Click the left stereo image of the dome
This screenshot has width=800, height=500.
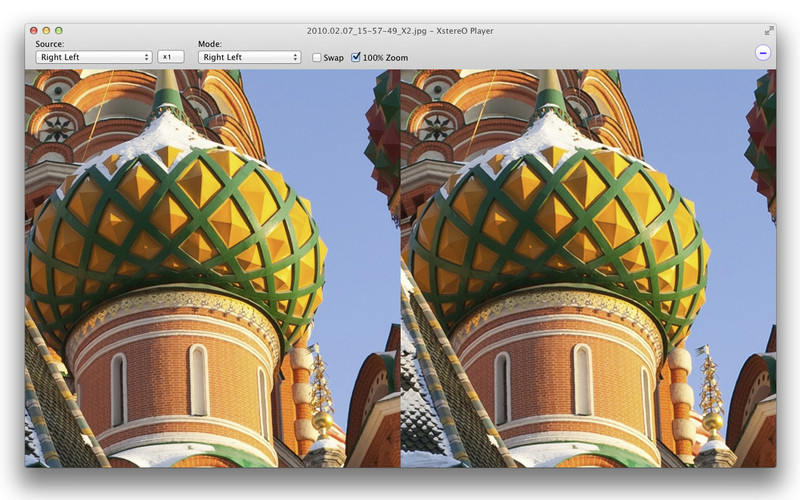(x=213, y=268)
